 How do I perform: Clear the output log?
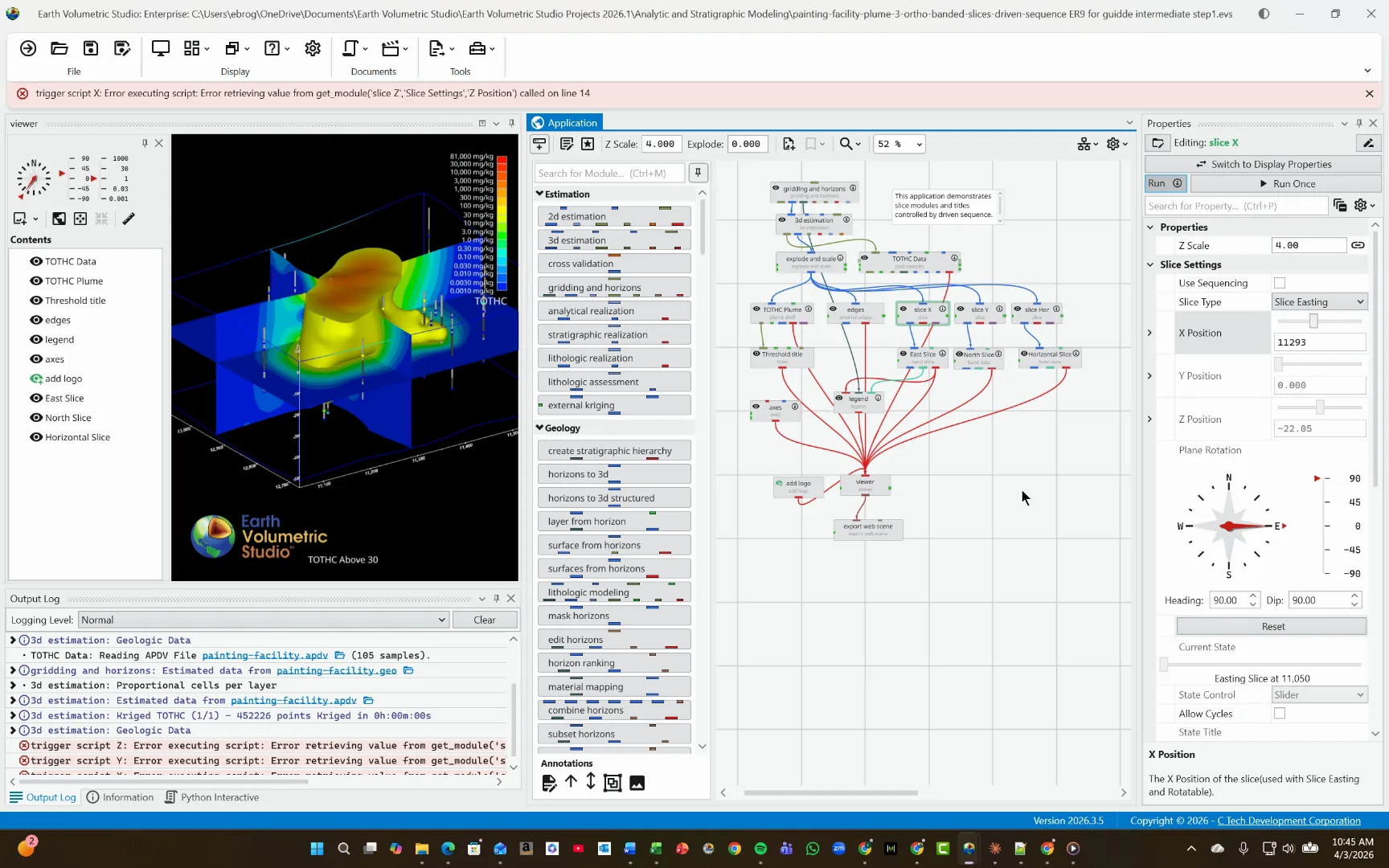pyautogui.click(x=485, y=620)
